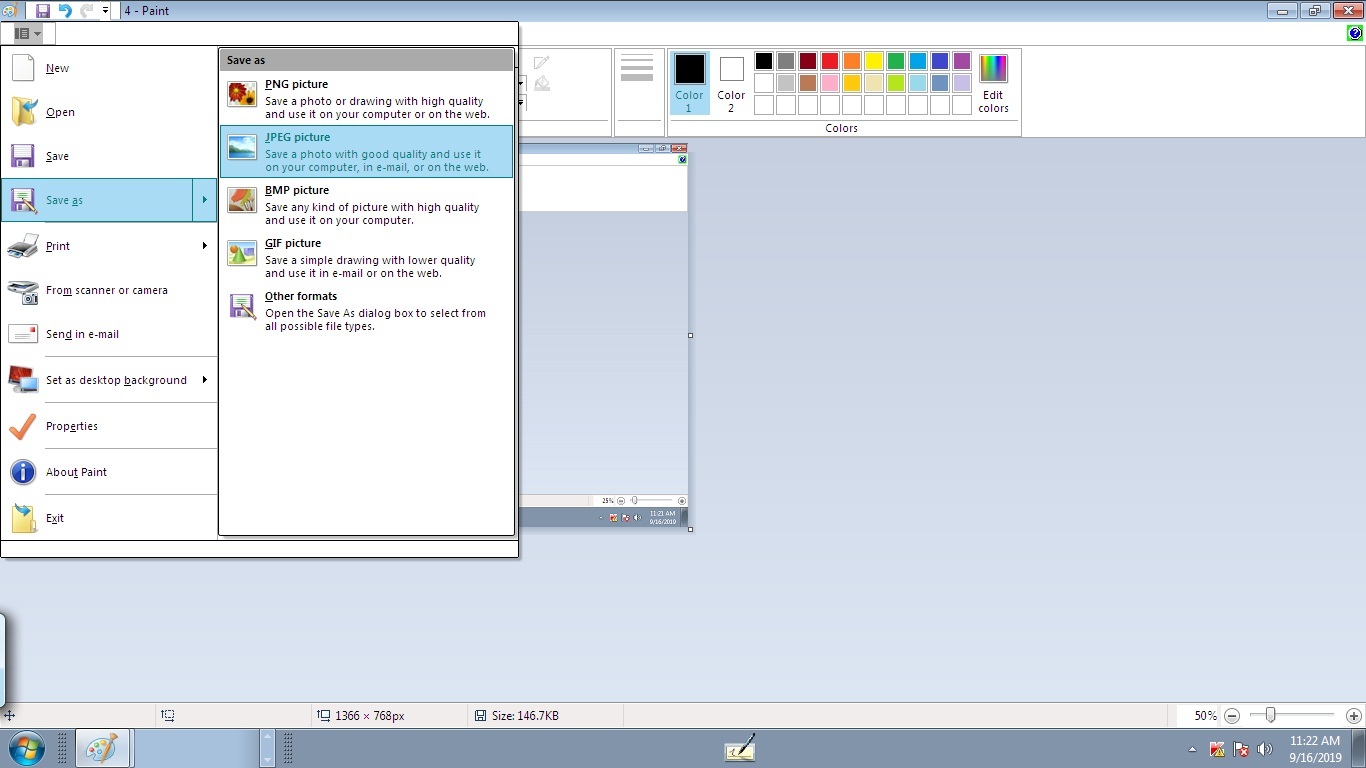
Task: Pick the orange swatch in the palette
Action: (x=852, y=61)
